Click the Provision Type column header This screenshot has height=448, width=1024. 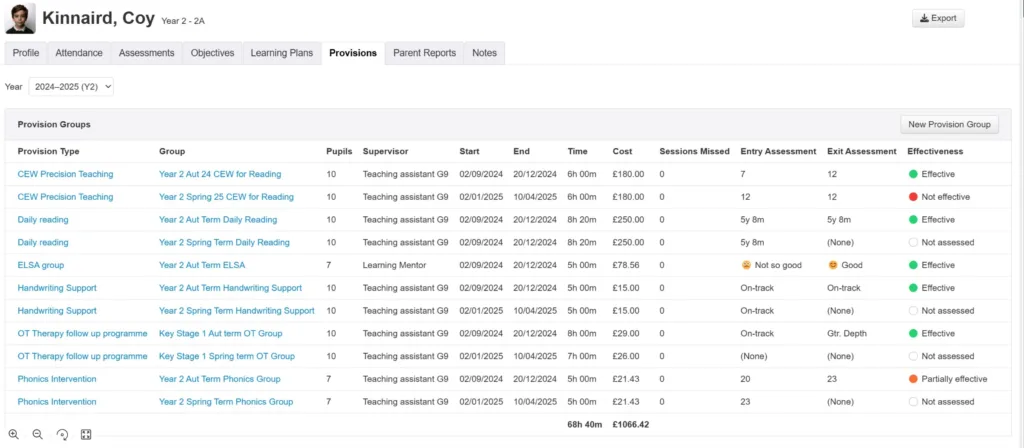[x=48, y=152]
